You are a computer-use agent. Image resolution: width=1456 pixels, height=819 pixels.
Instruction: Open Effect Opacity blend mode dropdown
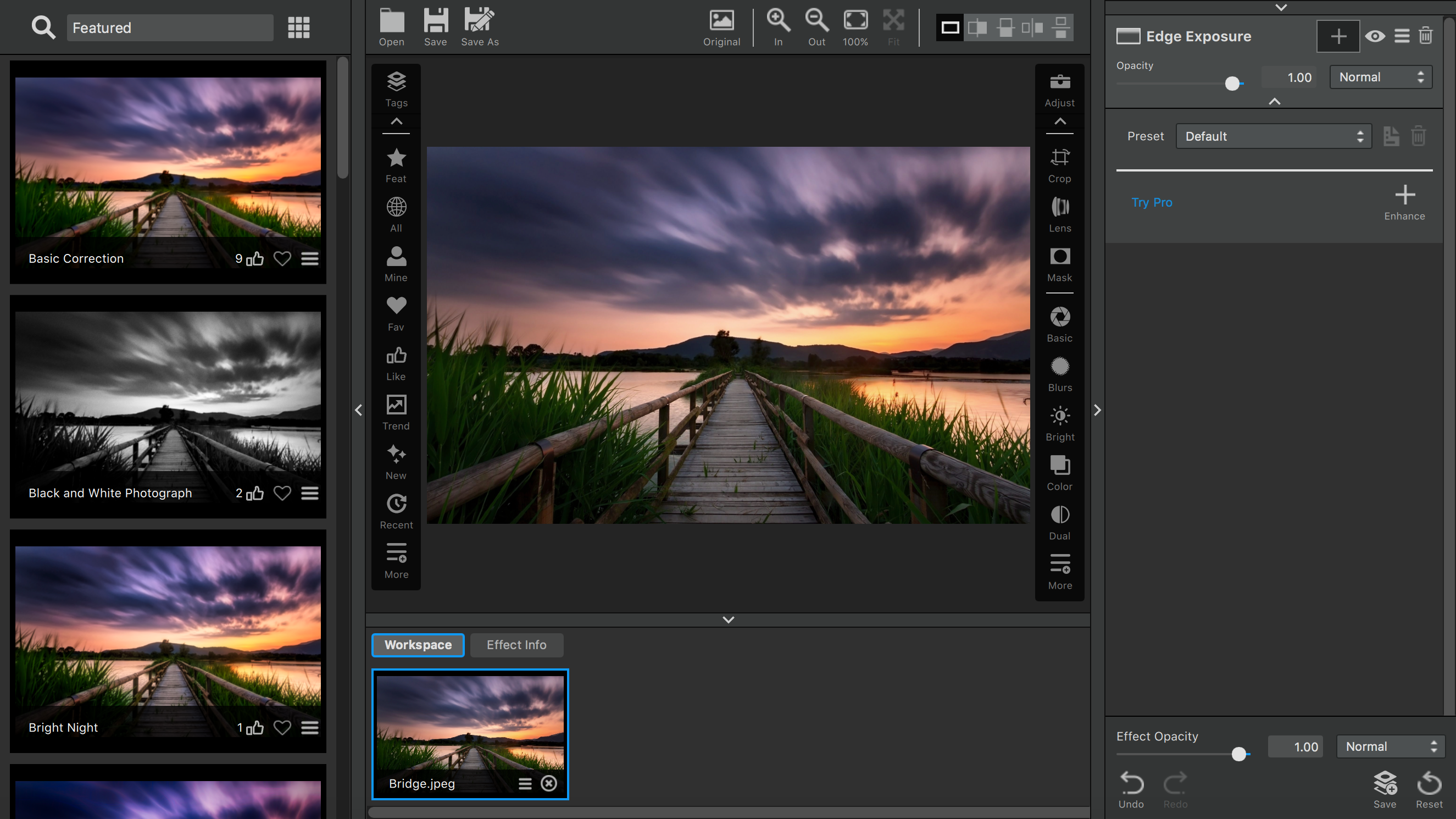click(x=1390, y=746)
